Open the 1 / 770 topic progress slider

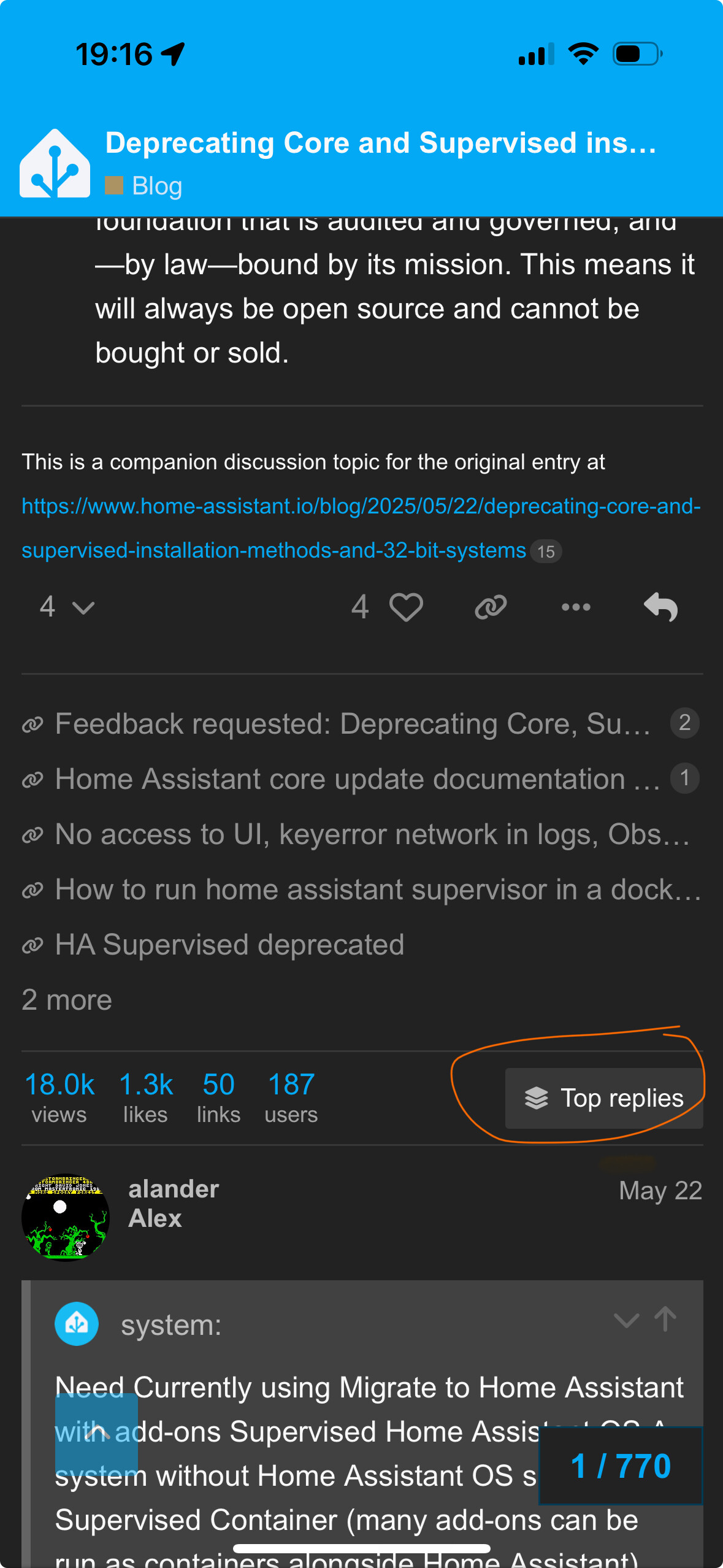(620, 1466)
